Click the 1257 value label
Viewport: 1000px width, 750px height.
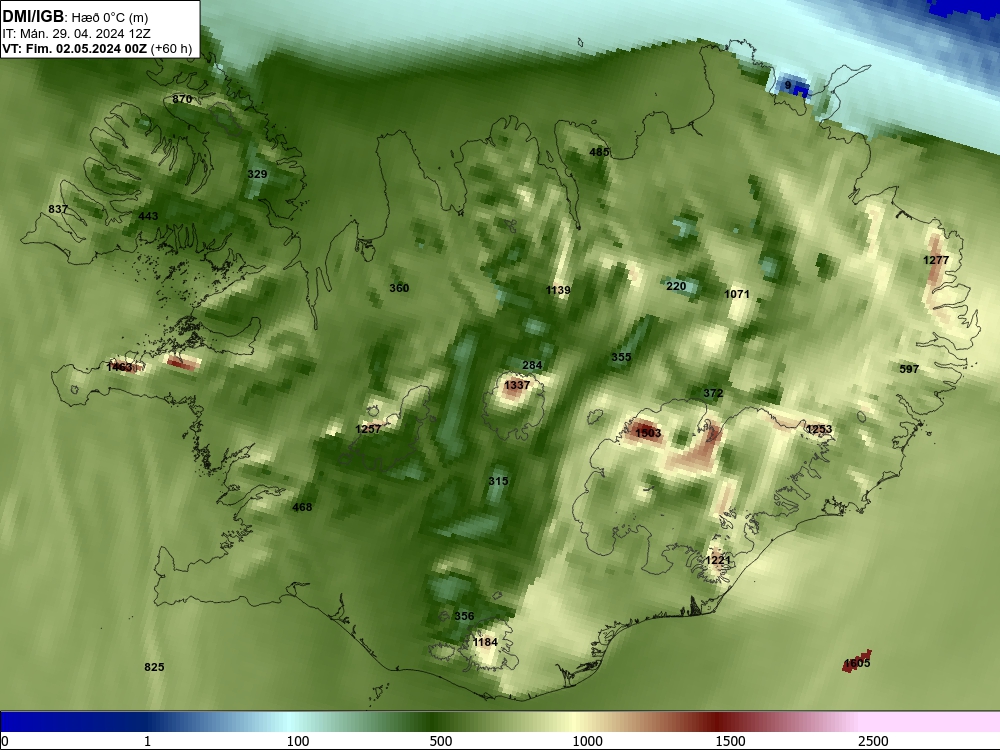click(x=368, y=429)
